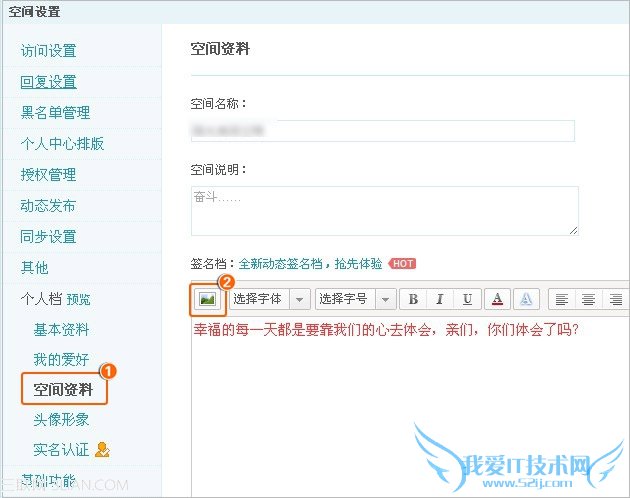The image size is (630, 498).
Task: Click inside the signature editor text area
Action: coord(411,407)
